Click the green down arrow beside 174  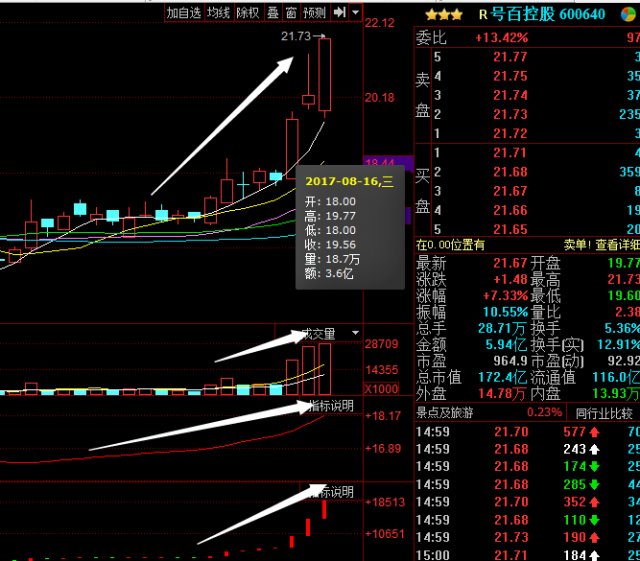593,467
